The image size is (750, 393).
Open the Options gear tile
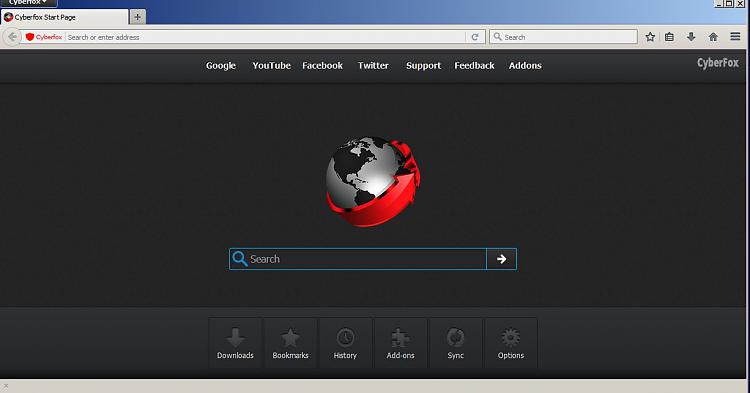click(x=511, y=343)
